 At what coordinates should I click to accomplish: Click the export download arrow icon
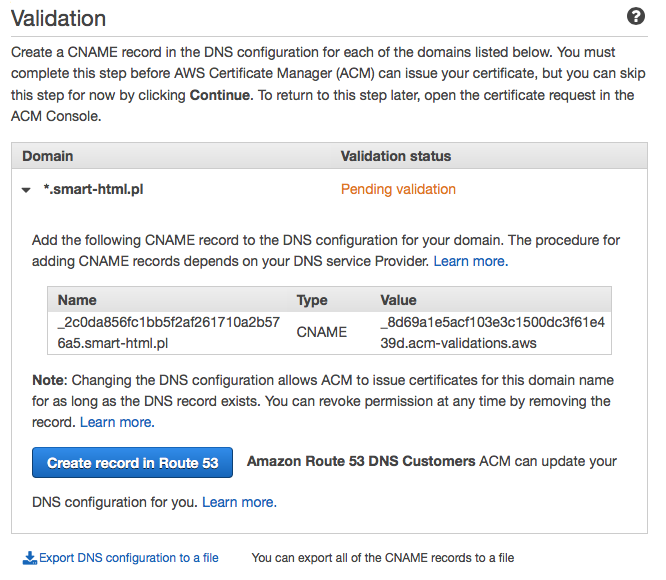click(x=30, y=558)
